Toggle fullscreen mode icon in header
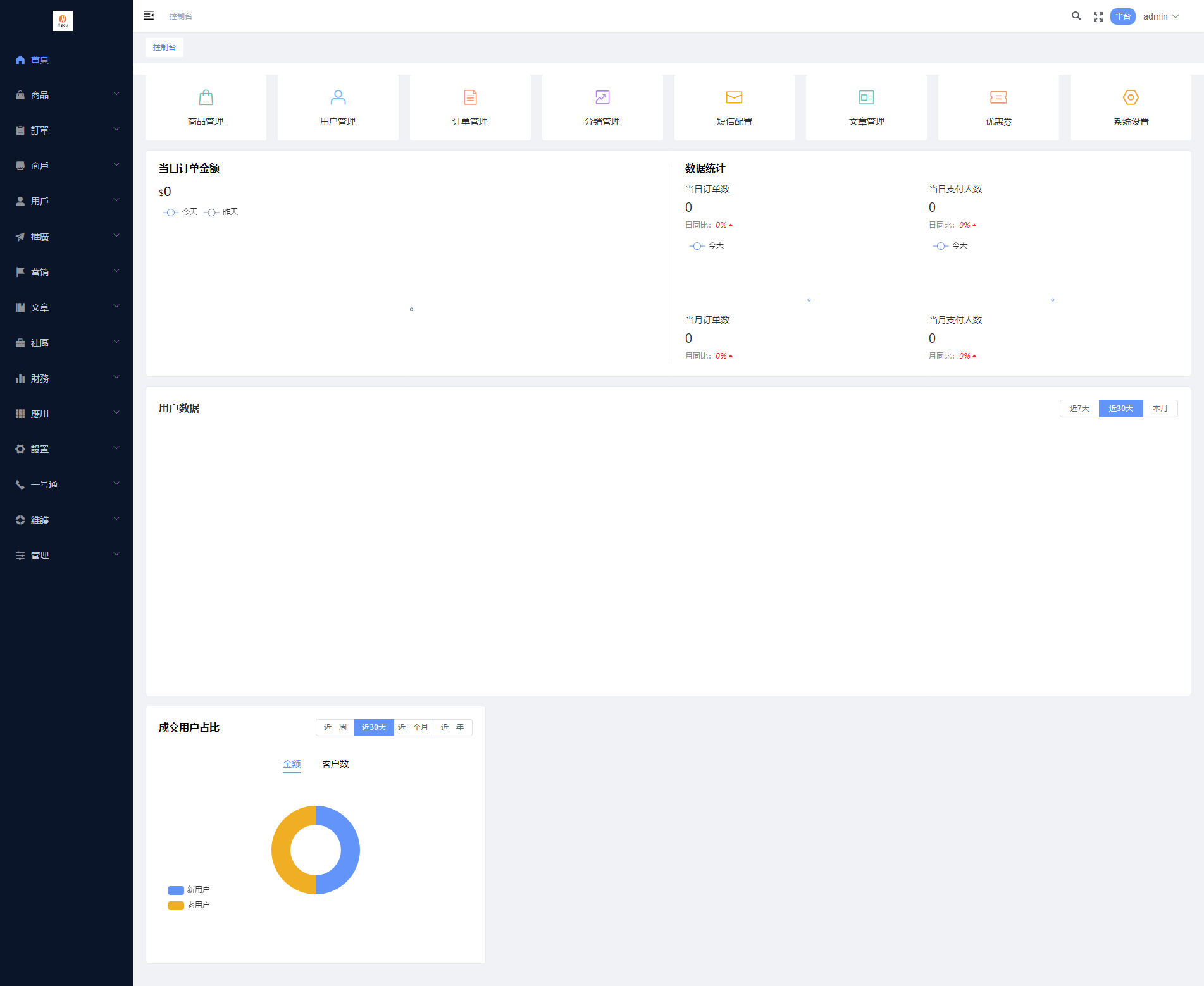The image size is (1204, 986). (x=1098, y=17)
